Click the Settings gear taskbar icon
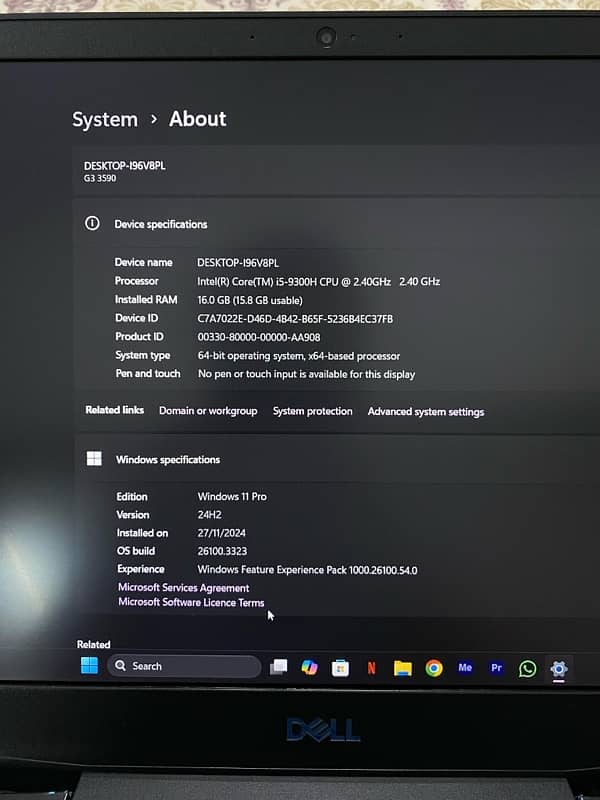The image size is (600, 800). [x=559, y=668]
